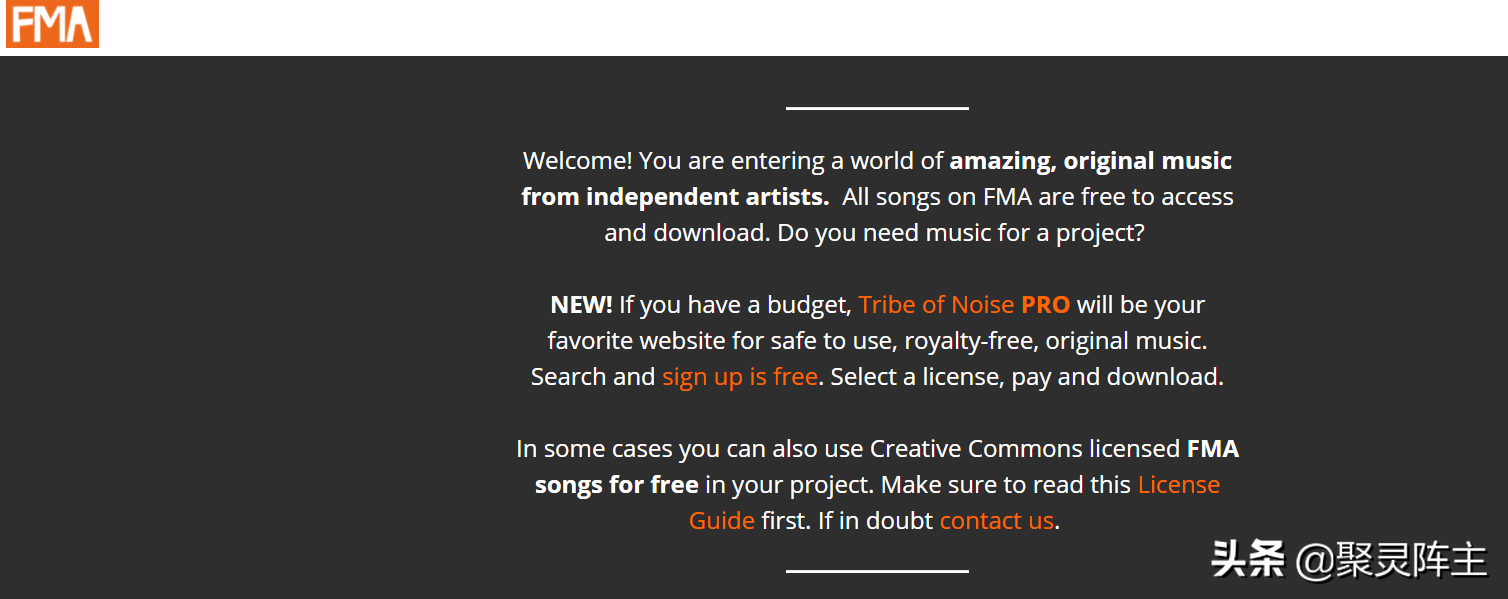The height and width of the screenshot is (599, 1508).
Task: Click the bold 'NEW!' label
Action: click(x=581, y=305)
